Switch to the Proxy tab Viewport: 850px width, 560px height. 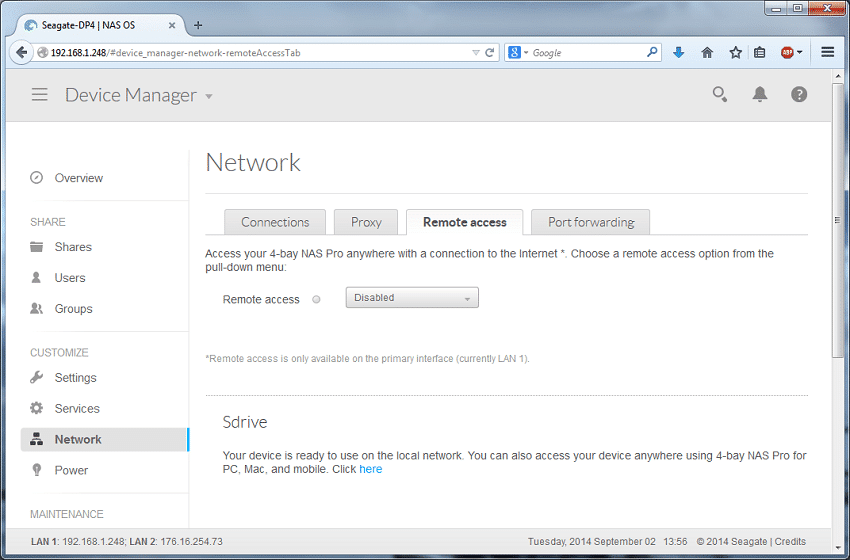(366, 222)
